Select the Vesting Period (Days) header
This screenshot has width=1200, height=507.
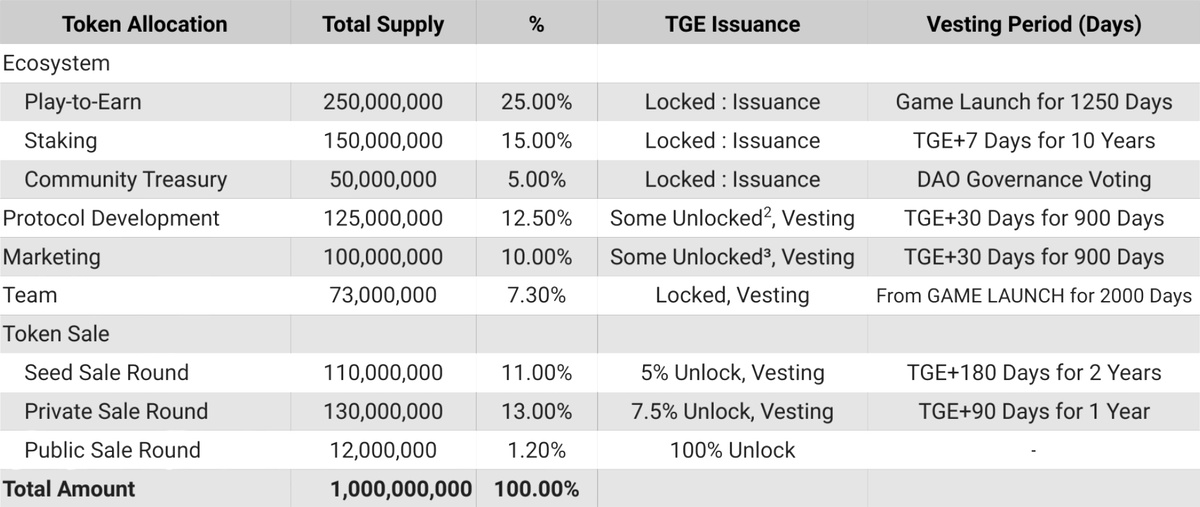point(1034,25)
